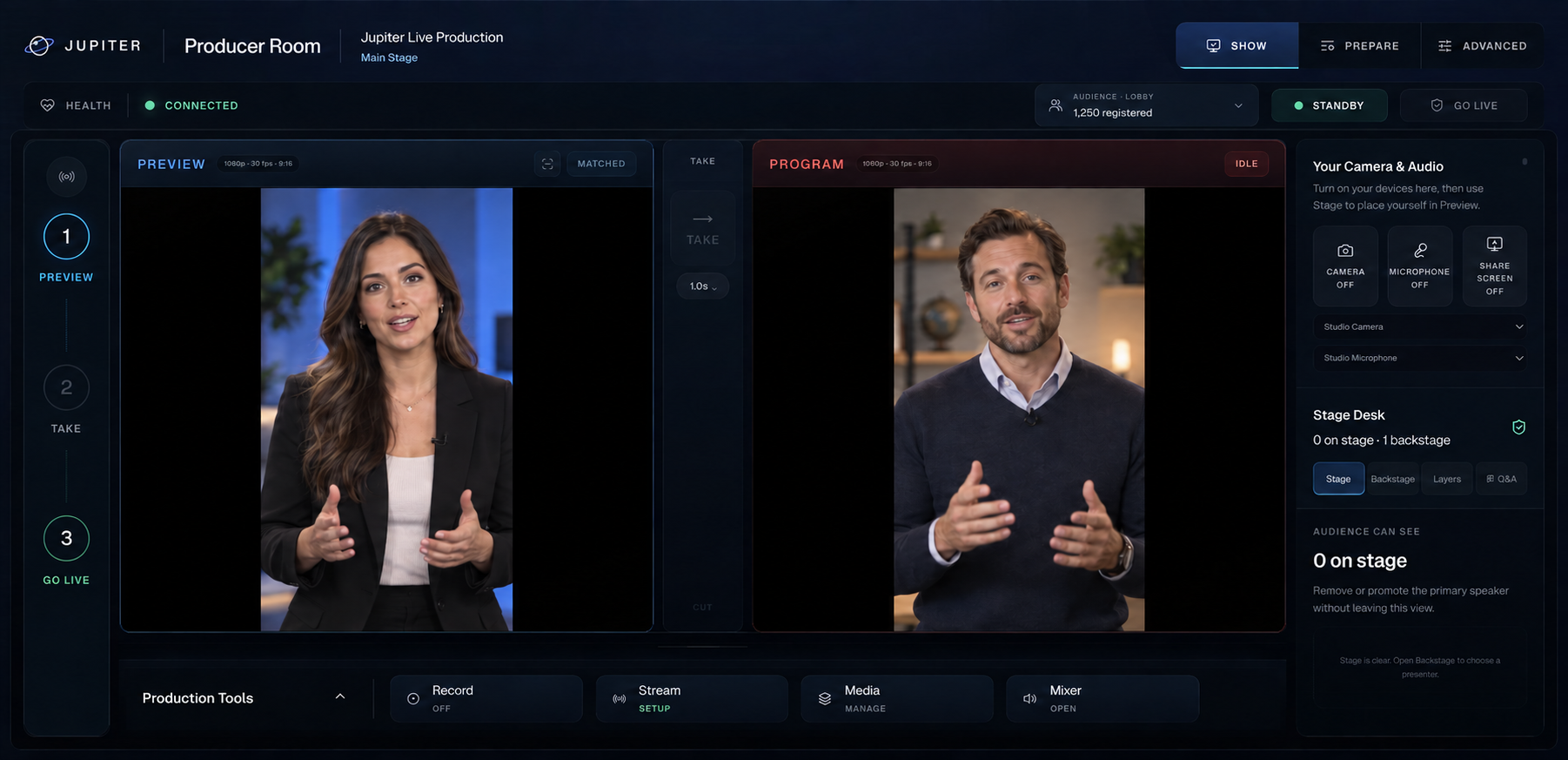Click the fit-frame icon beside Matched

[547, 164]
